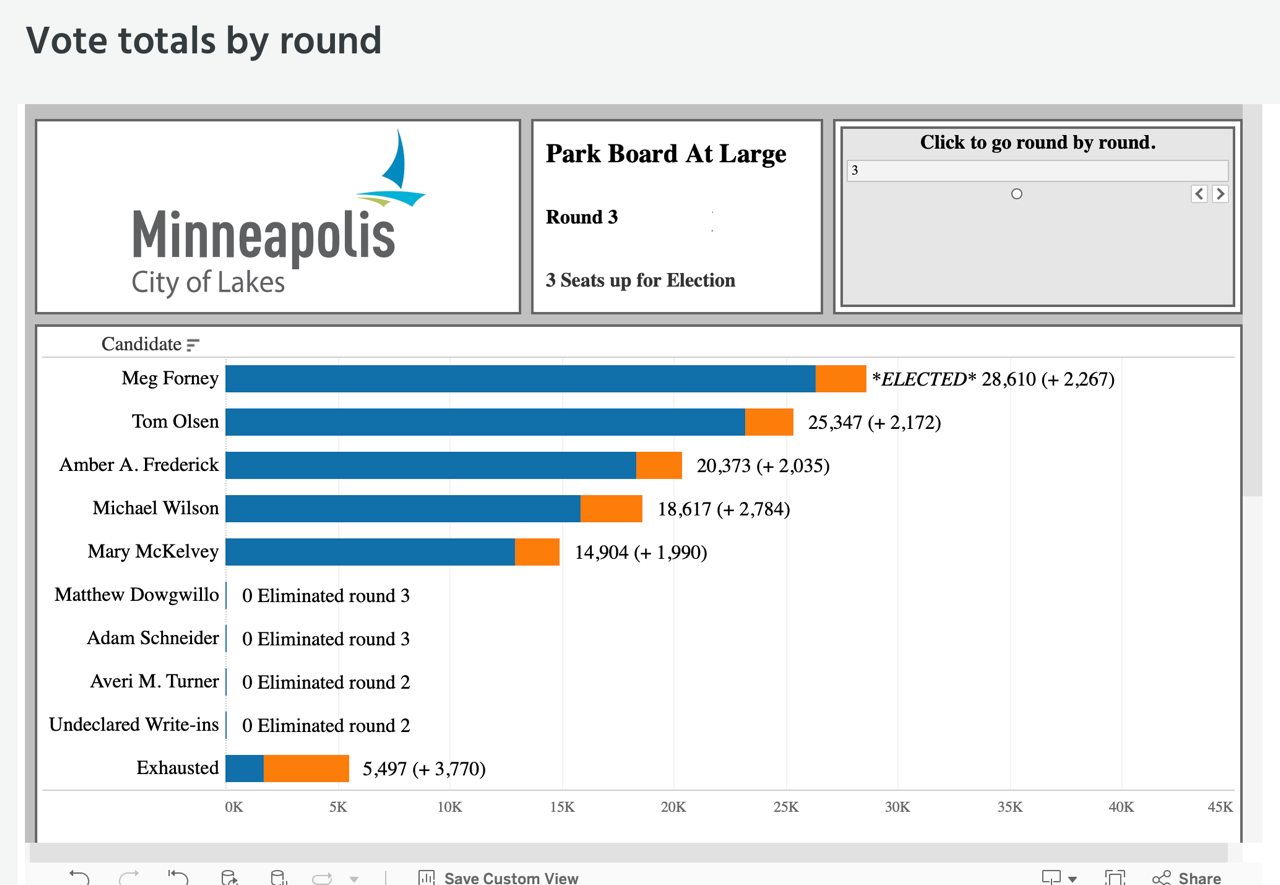Open the replay speed dropdown arrow
This screenshot has height=885, width=1280.
tap(354, 879)
